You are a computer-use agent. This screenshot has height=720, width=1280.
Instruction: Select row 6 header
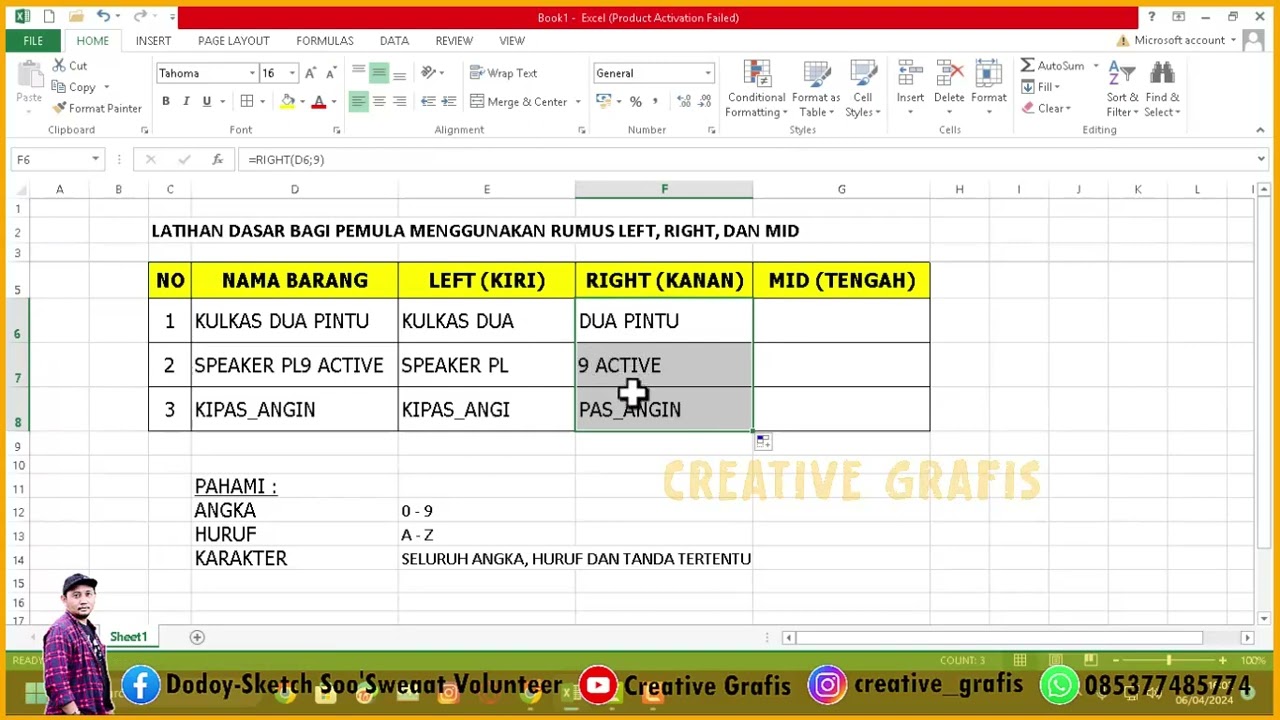pyautogui.click(x=17, y=321)
